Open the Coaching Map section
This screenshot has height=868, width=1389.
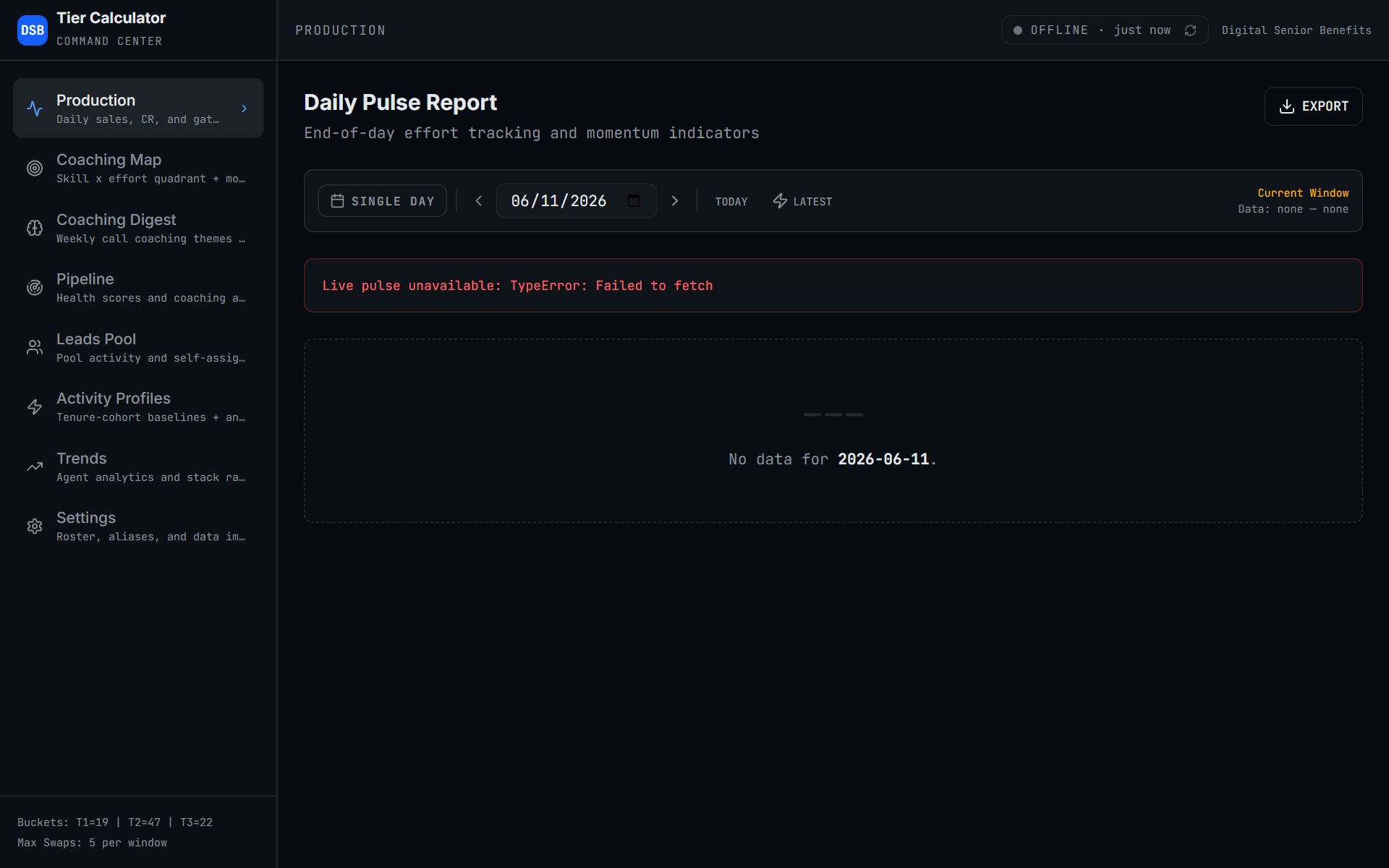click(x=138, y=168)
